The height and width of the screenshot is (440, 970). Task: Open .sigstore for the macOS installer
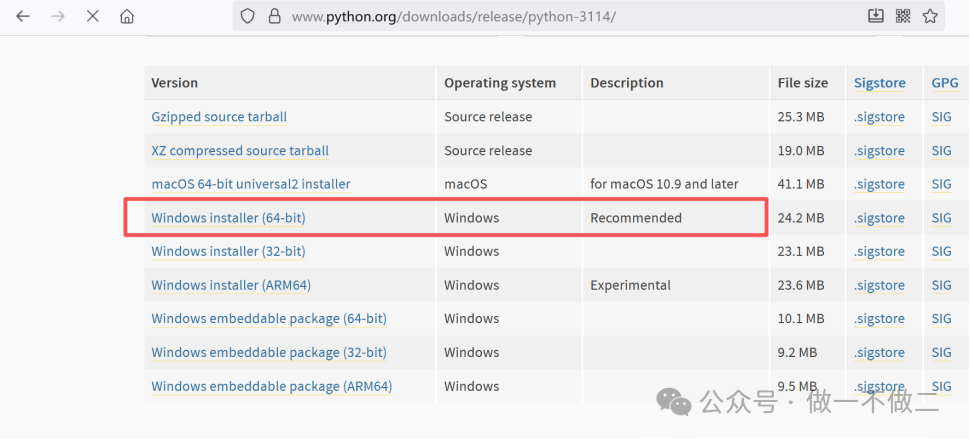click(x=879, y=184)
